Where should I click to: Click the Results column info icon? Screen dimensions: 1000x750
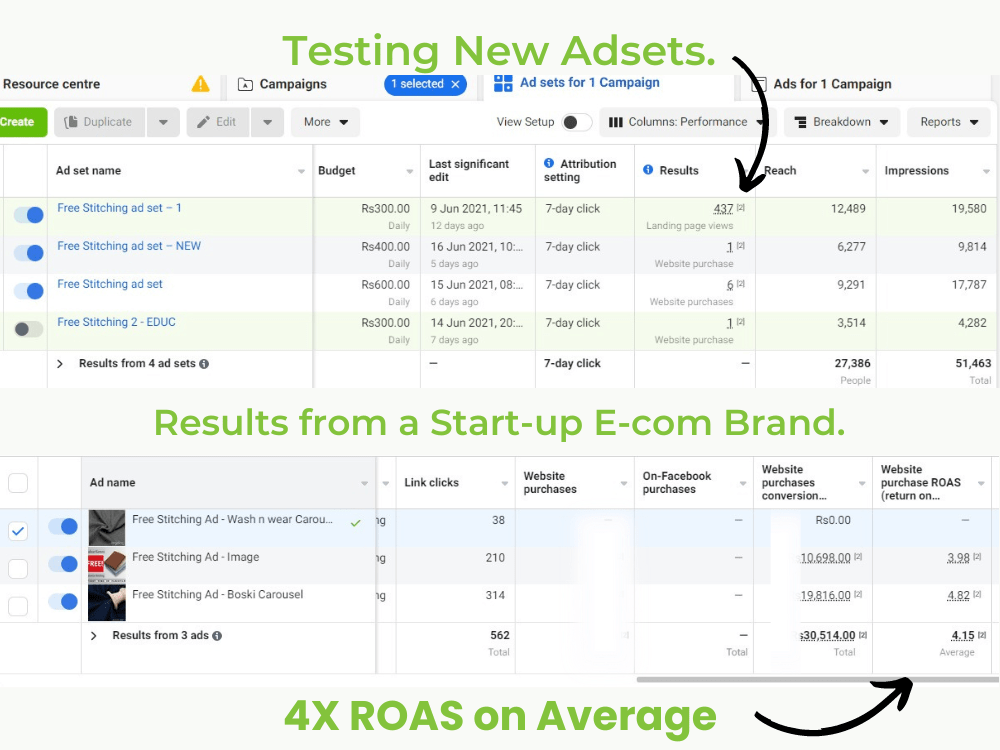(648, 170)
